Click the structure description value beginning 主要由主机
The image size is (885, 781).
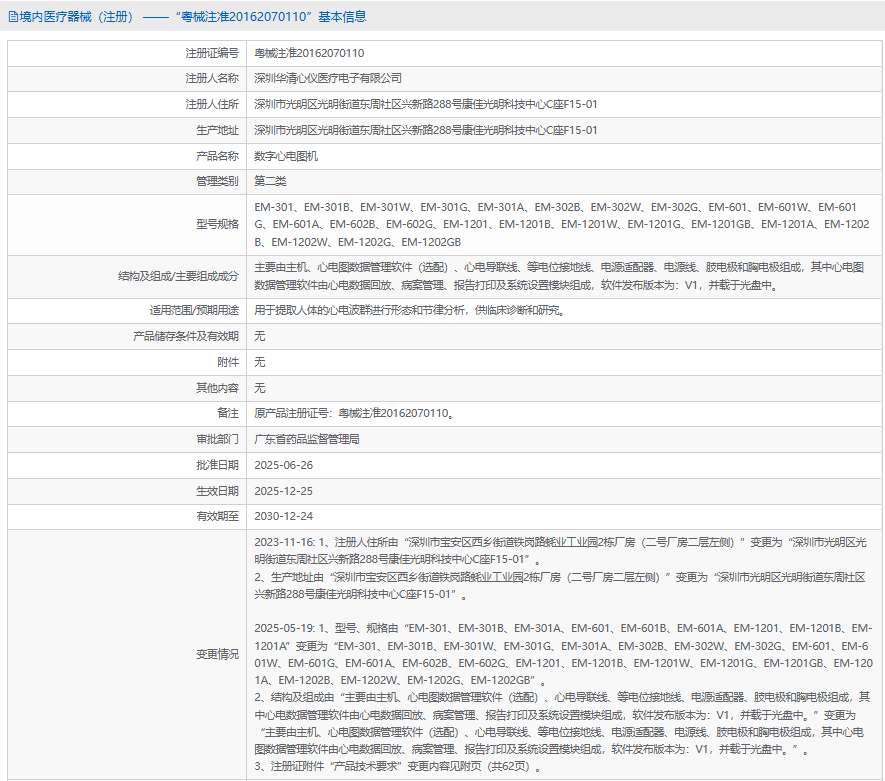559,277
